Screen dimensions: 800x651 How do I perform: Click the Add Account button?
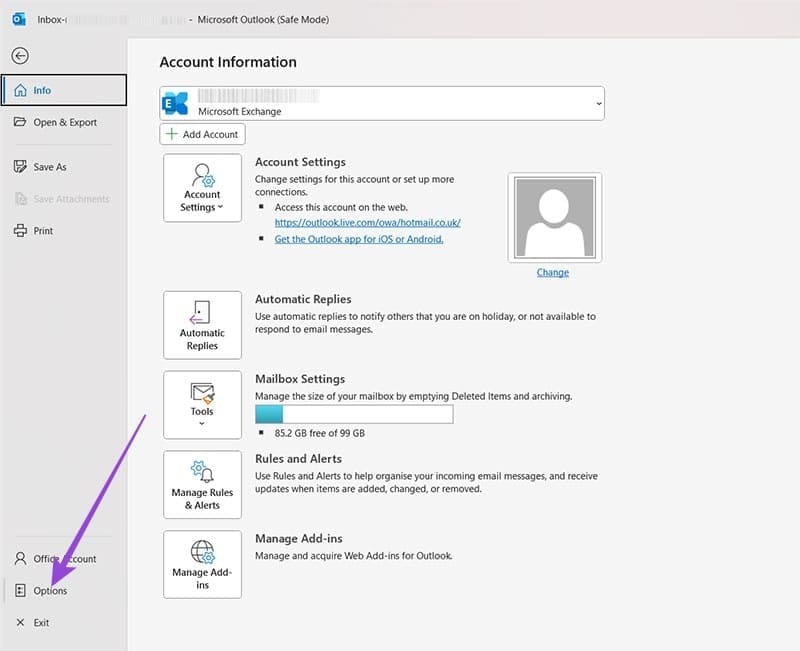(201, 134)
